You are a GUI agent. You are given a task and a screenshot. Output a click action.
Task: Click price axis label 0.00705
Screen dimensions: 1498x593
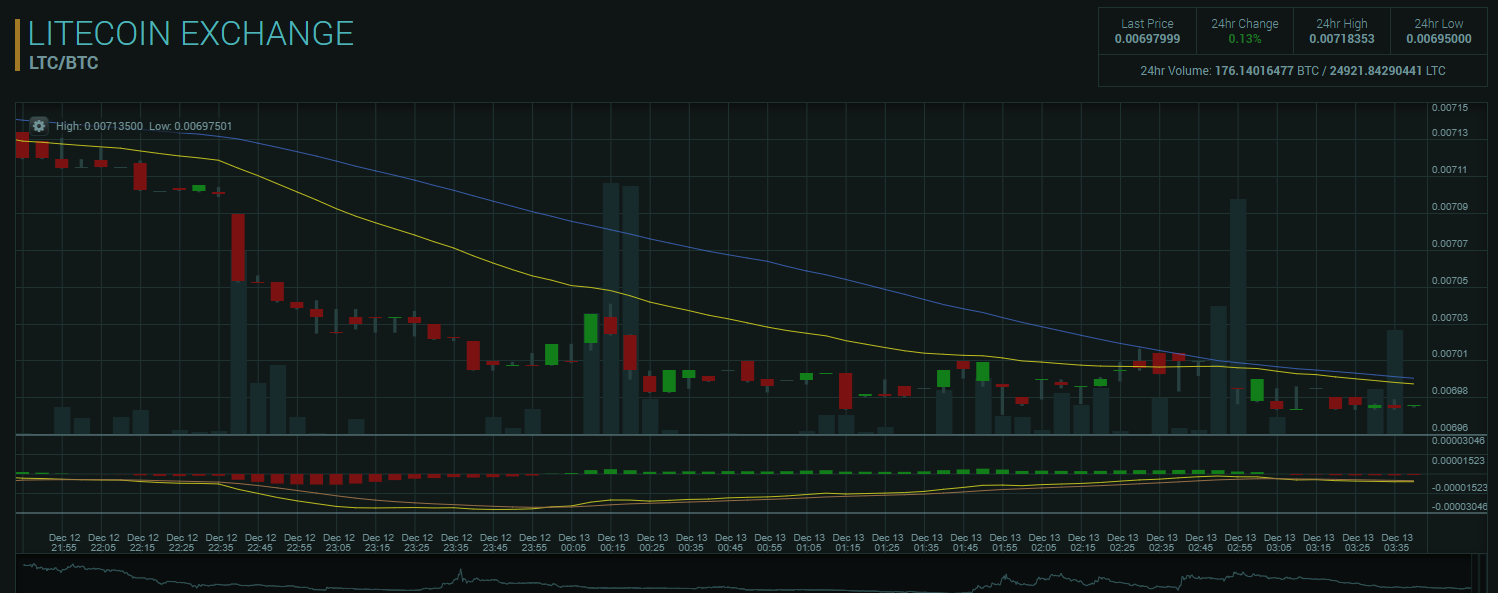[x=1449, y=281]
